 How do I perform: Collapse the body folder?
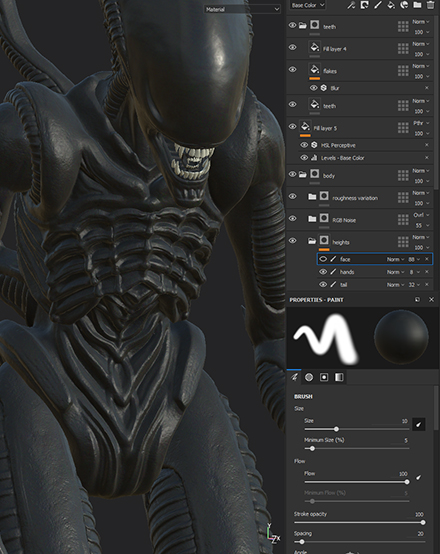point(303,174)
